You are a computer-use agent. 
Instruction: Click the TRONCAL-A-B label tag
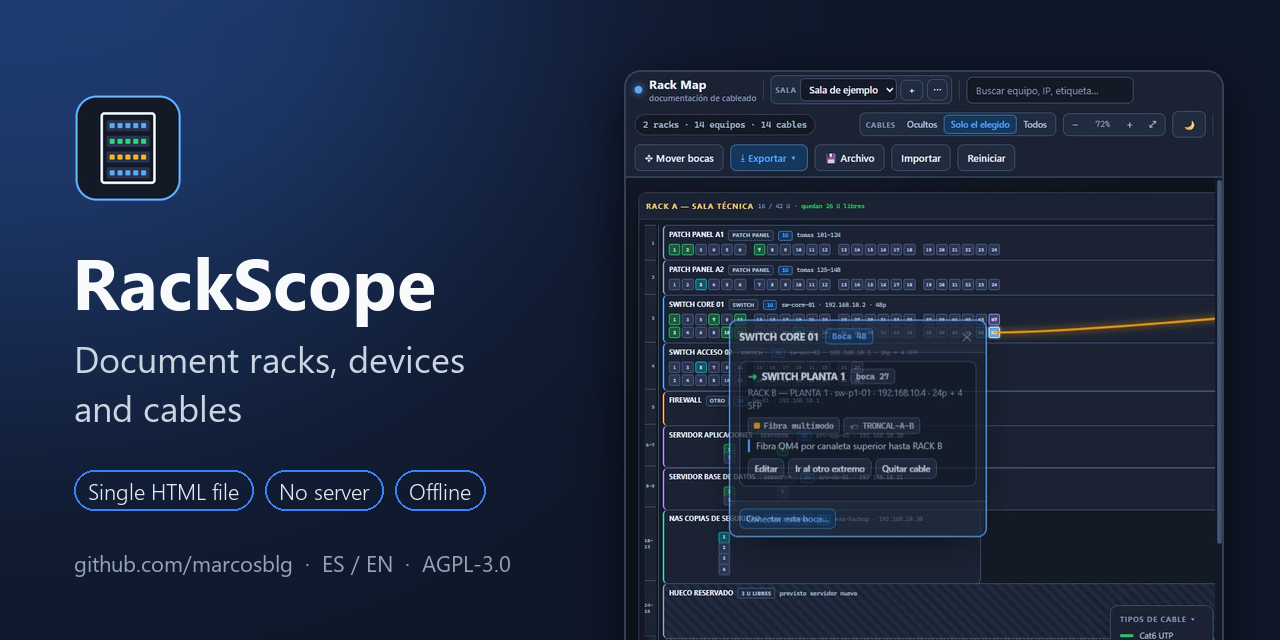(882, 426)
